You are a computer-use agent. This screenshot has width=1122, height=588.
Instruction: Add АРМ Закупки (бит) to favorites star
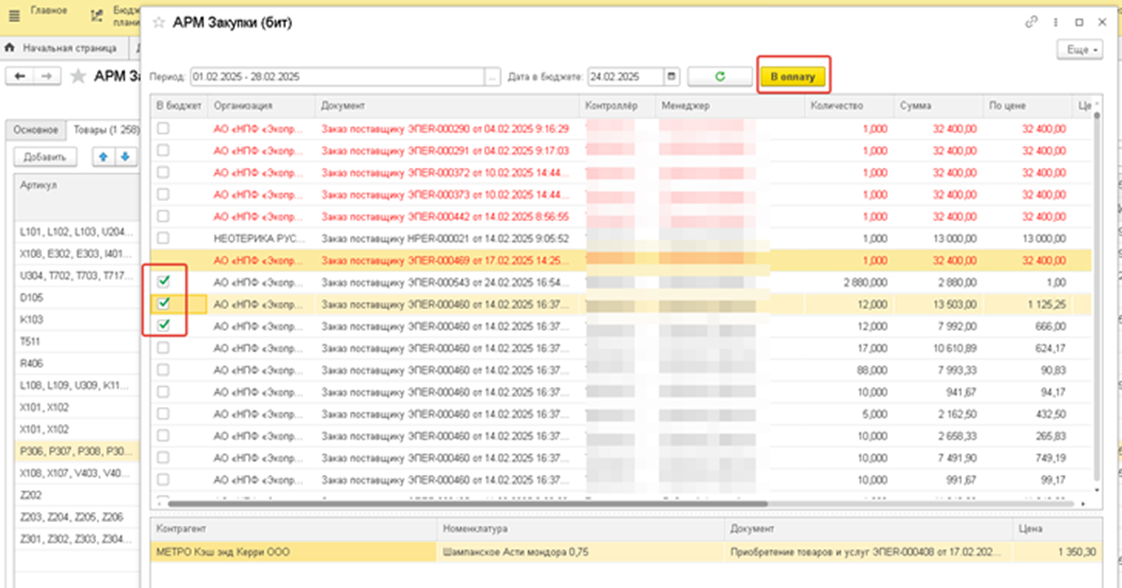pyautogui.click(x=159, y=23)
